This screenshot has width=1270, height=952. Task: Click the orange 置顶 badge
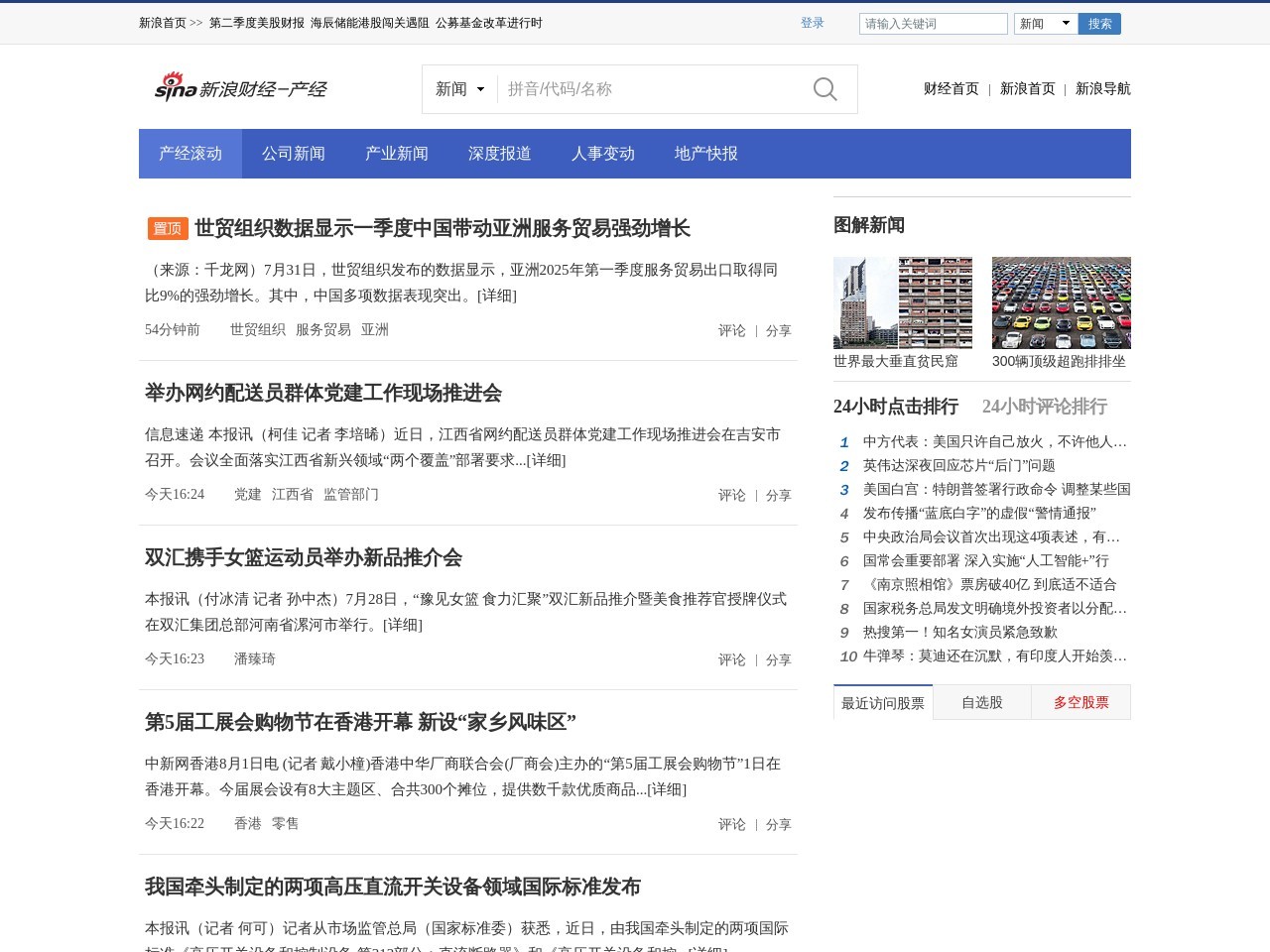[x=168, y=228]
